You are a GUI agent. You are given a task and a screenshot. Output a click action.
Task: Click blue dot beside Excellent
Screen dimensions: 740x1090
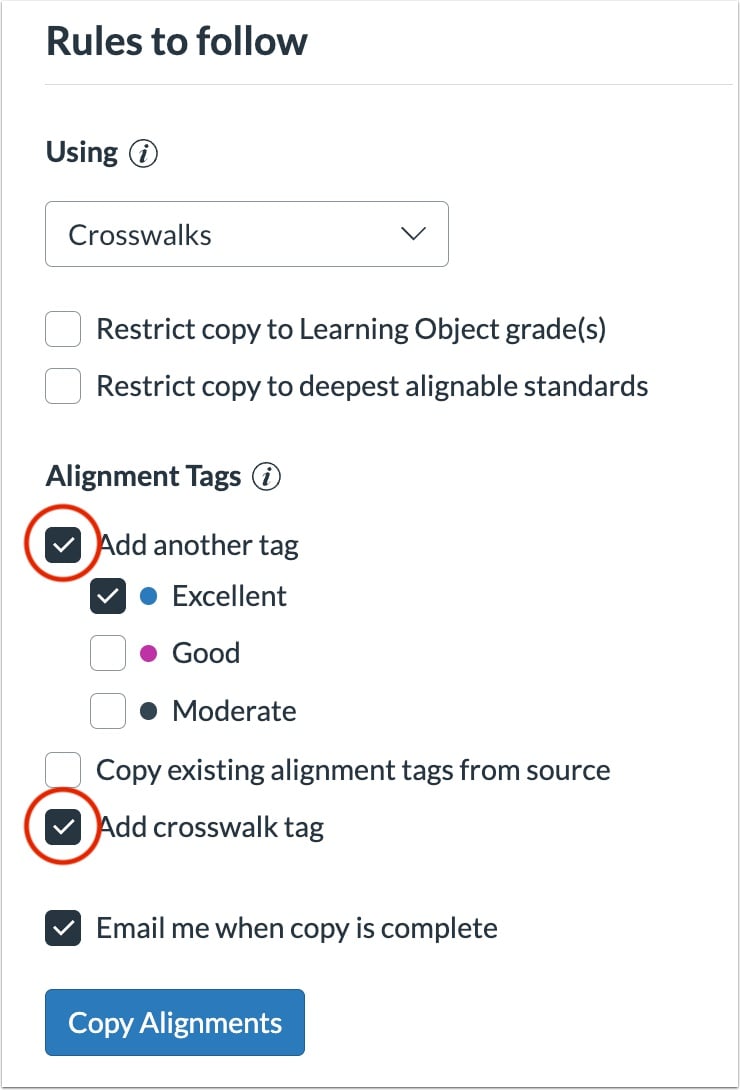149,596
